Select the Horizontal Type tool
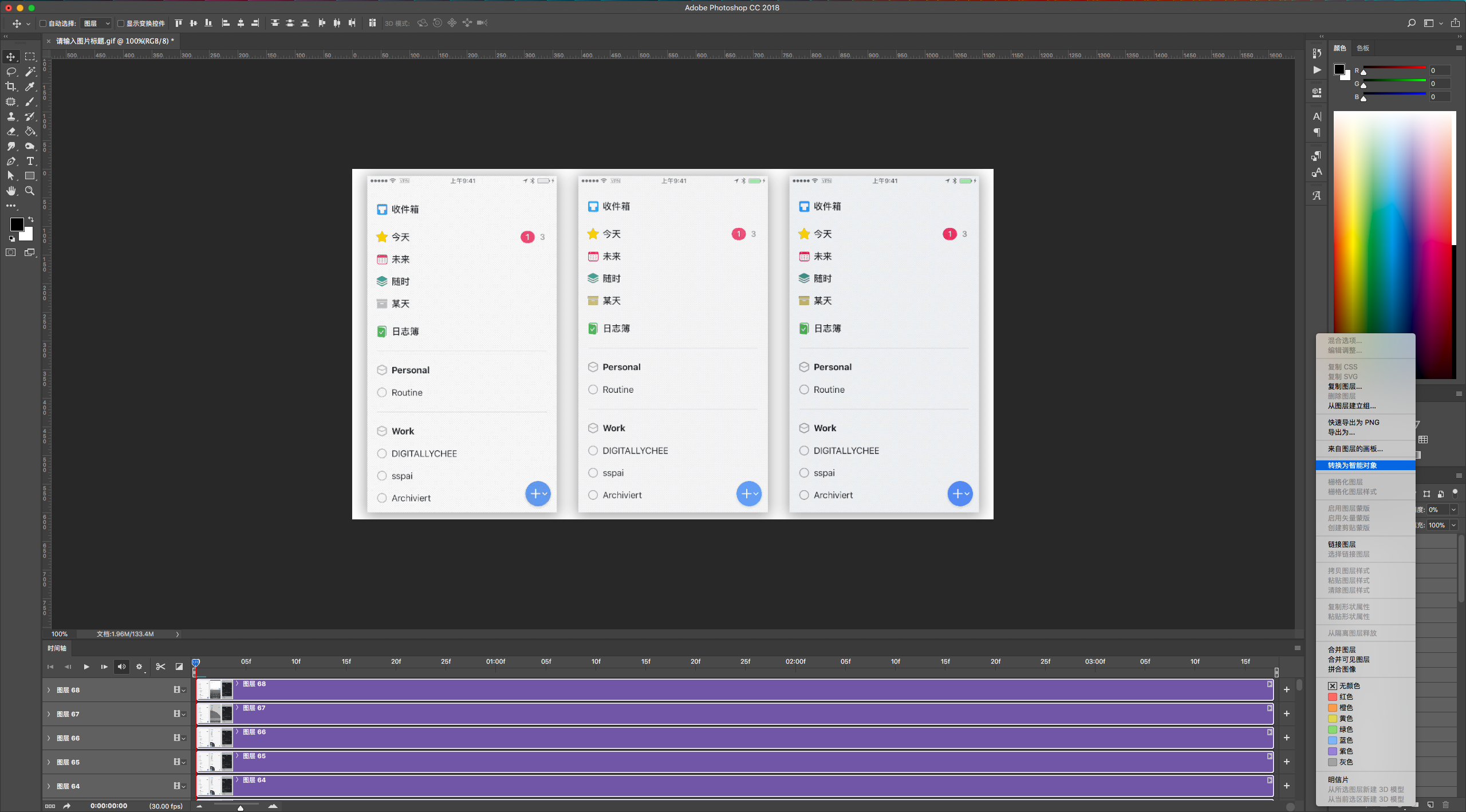Viewport: 1466px width, 812px height. 30,161
